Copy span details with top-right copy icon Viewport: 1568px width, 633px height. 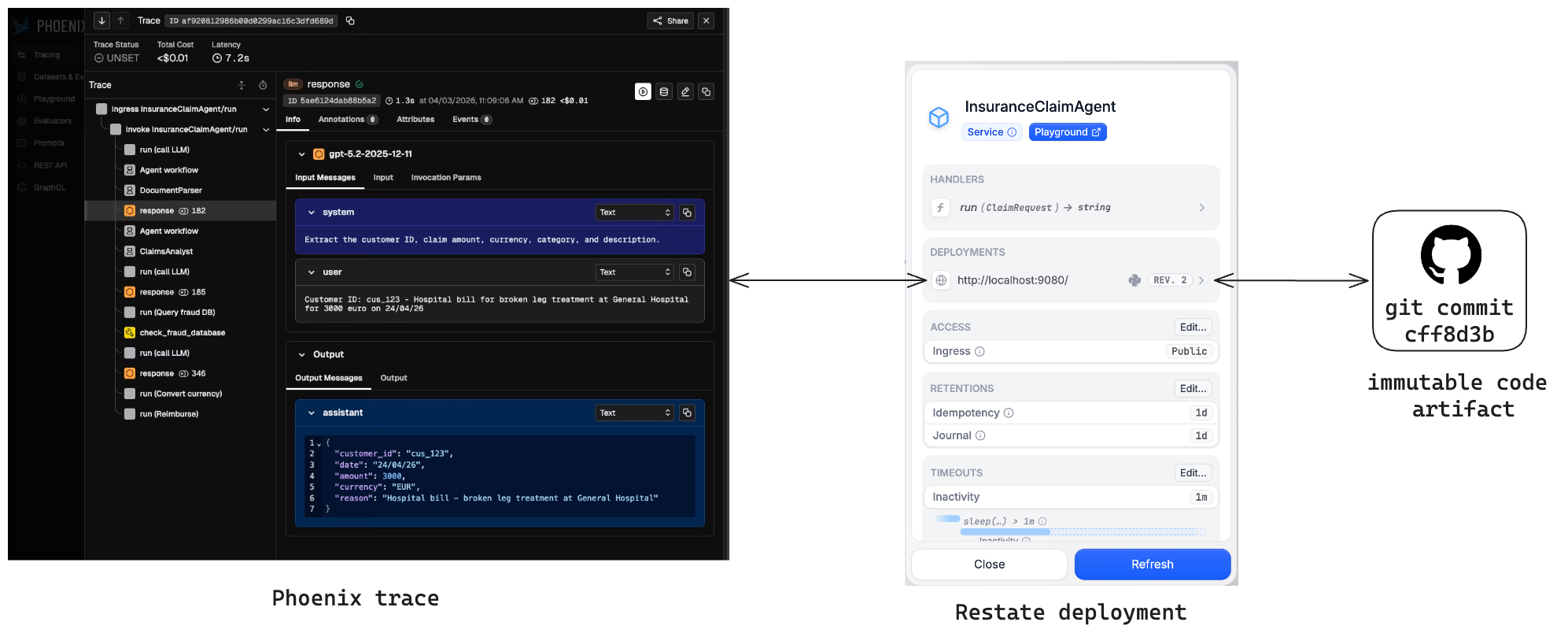tap(707, 92)
